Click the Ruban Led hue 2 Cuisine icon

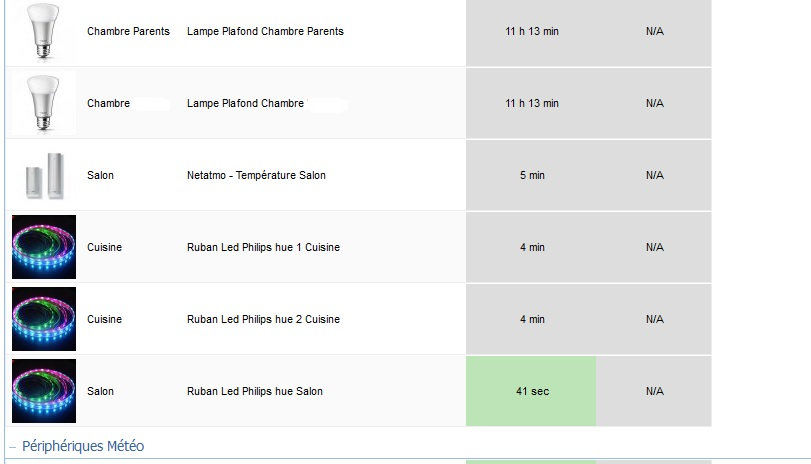coord(44,319)
